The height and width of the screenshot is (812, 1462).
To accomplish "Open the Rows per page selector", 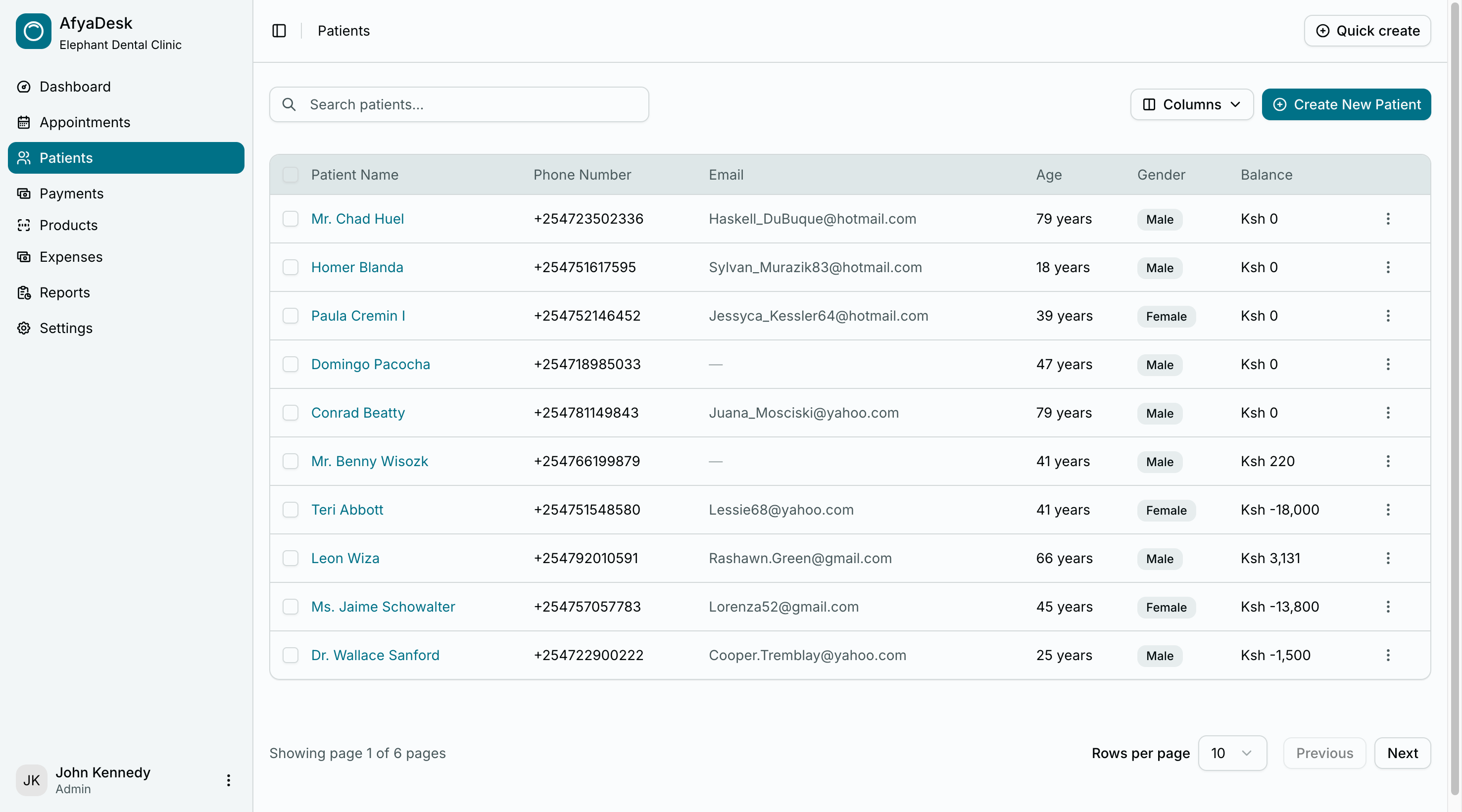I will pyautogui.click(x=1231, y=753).
